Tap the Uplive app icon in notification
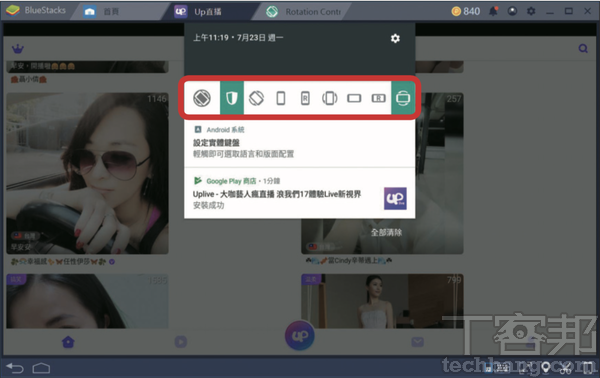Image resolution: width=600 pixels, height=378 pixels. pyautogui.click(x=395, y=198)
